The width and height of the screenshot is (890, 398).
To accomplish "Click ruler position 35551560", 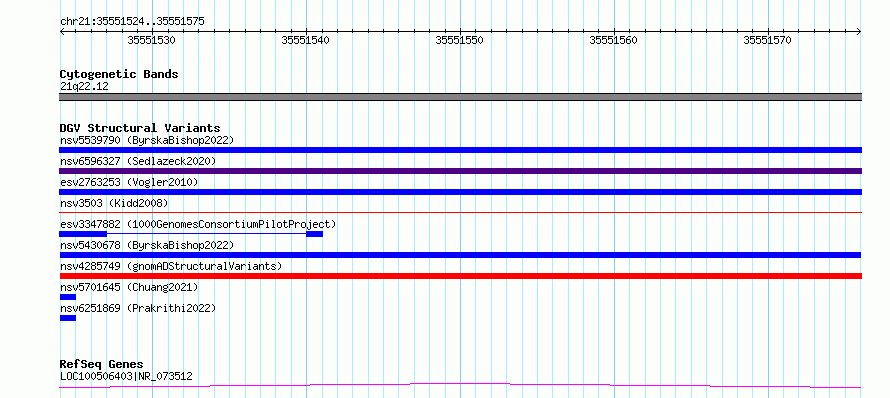I will pos(614,40).
